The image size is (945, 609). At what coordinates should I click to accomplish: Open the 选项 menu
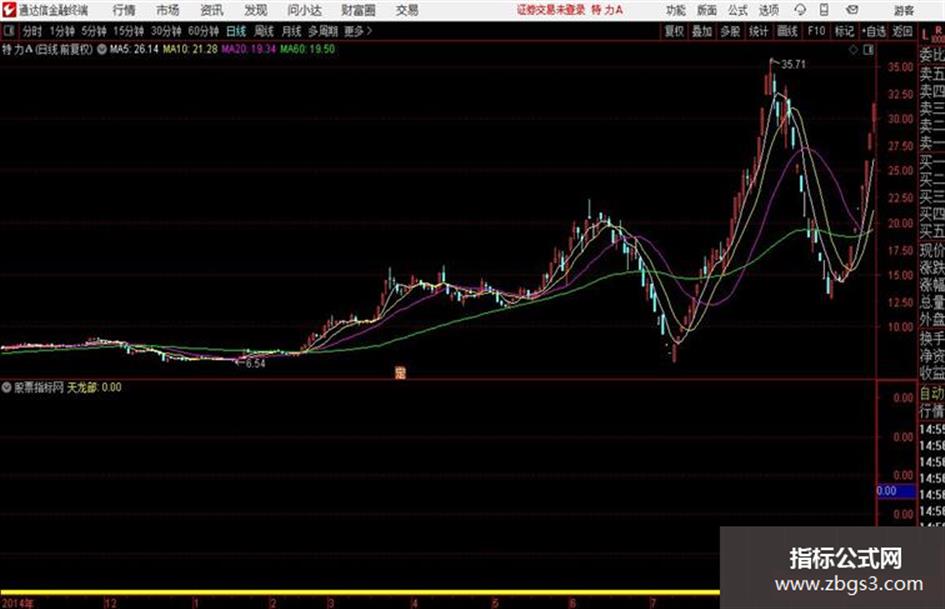pos(768,10)
